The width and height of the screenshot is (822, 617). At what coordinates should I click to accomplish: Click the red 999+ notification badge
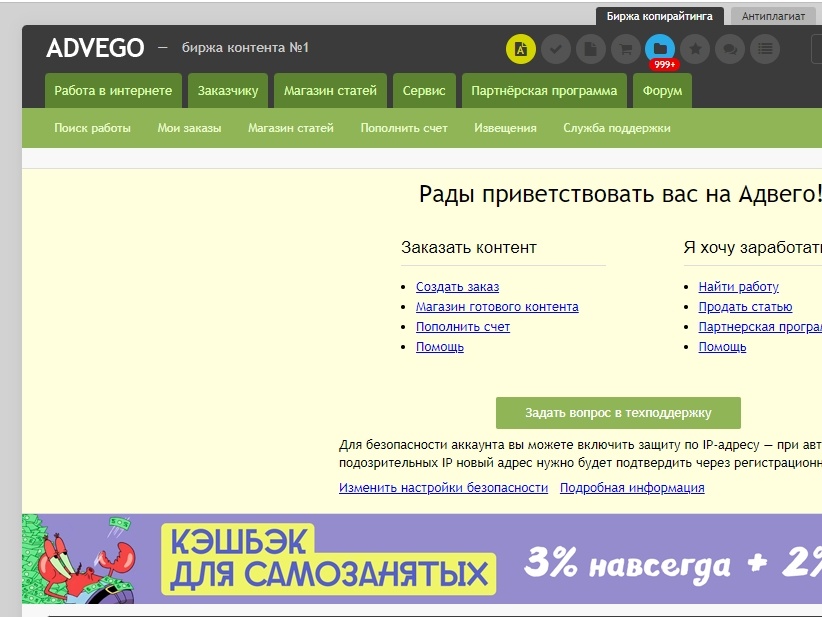tap(664, 64)
